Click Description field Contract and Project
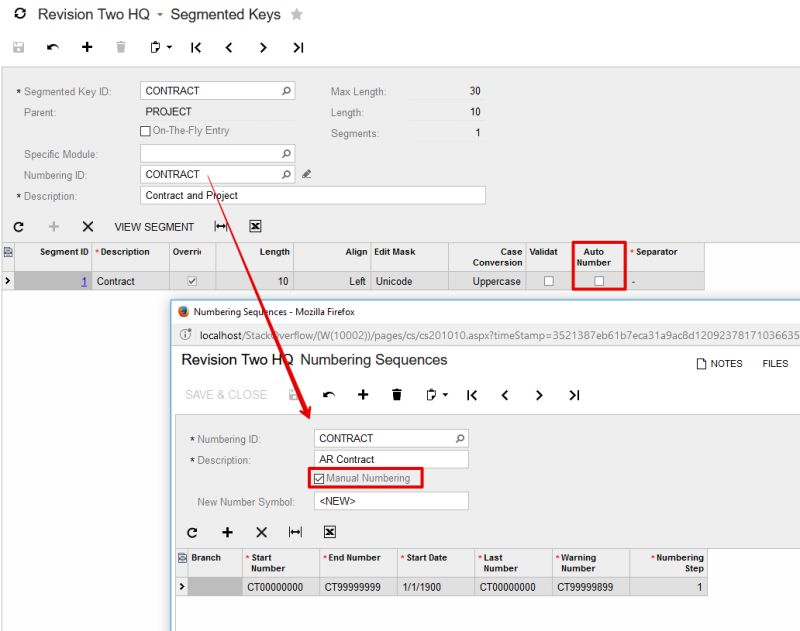 pyautogui.click(x=313, y=195)
